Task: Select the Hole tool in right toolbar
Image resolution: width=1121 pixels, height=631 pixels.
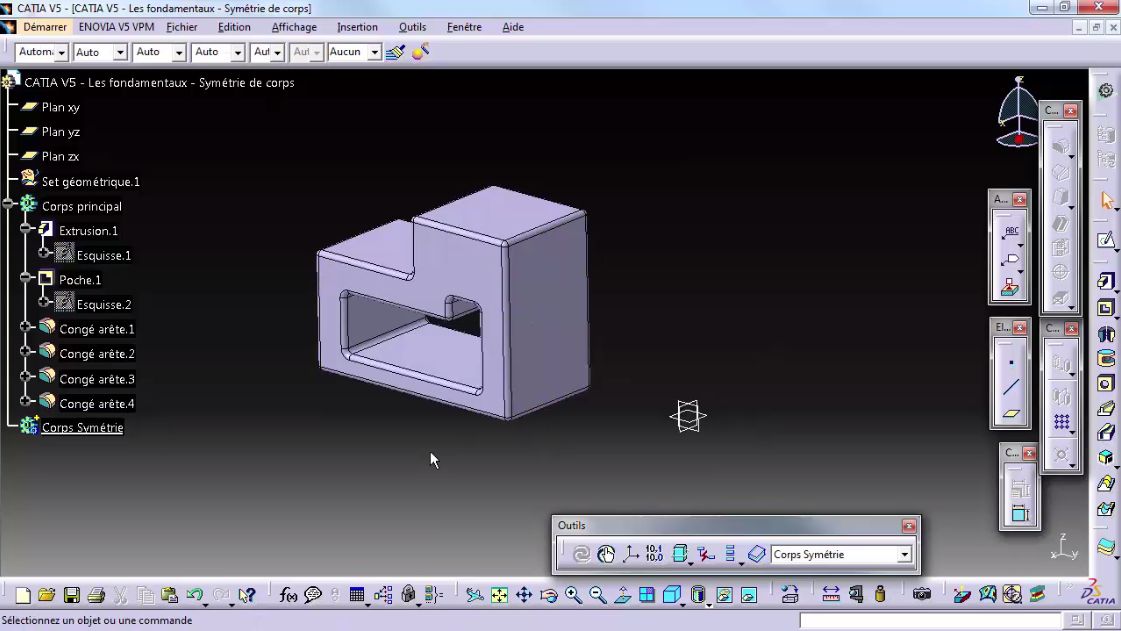Action: pyautogui.click(x=1106, y=384)
